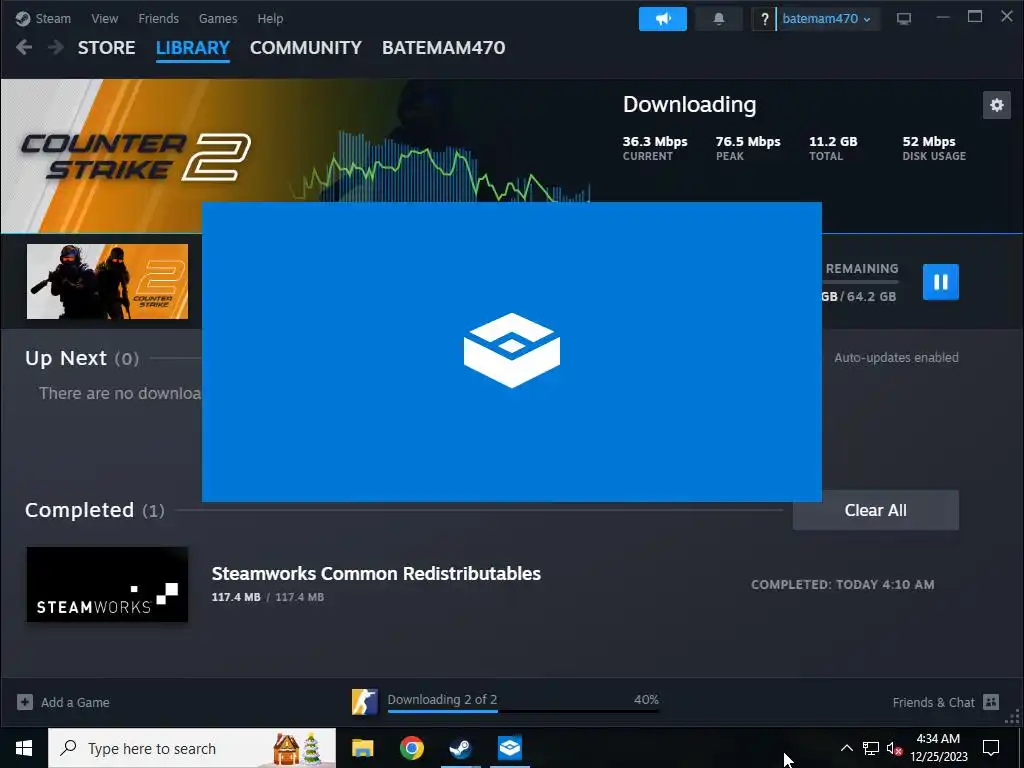Click the 36.3 Mbps current speed value
This screenshot has width=1024, height=768.
(654, 142)
